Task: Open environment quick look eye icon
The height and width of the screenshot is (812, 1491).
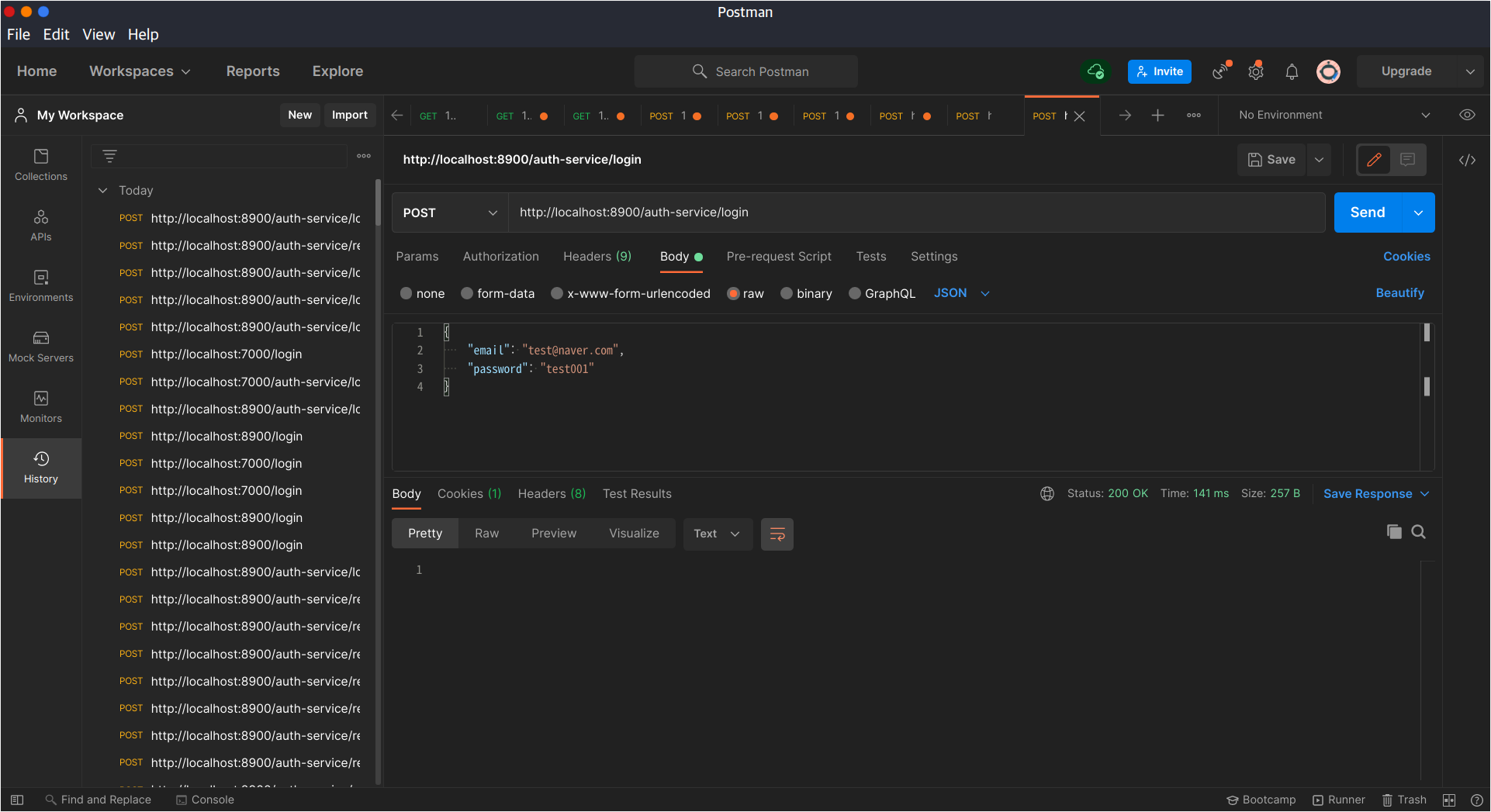Action: point(1467,115)
